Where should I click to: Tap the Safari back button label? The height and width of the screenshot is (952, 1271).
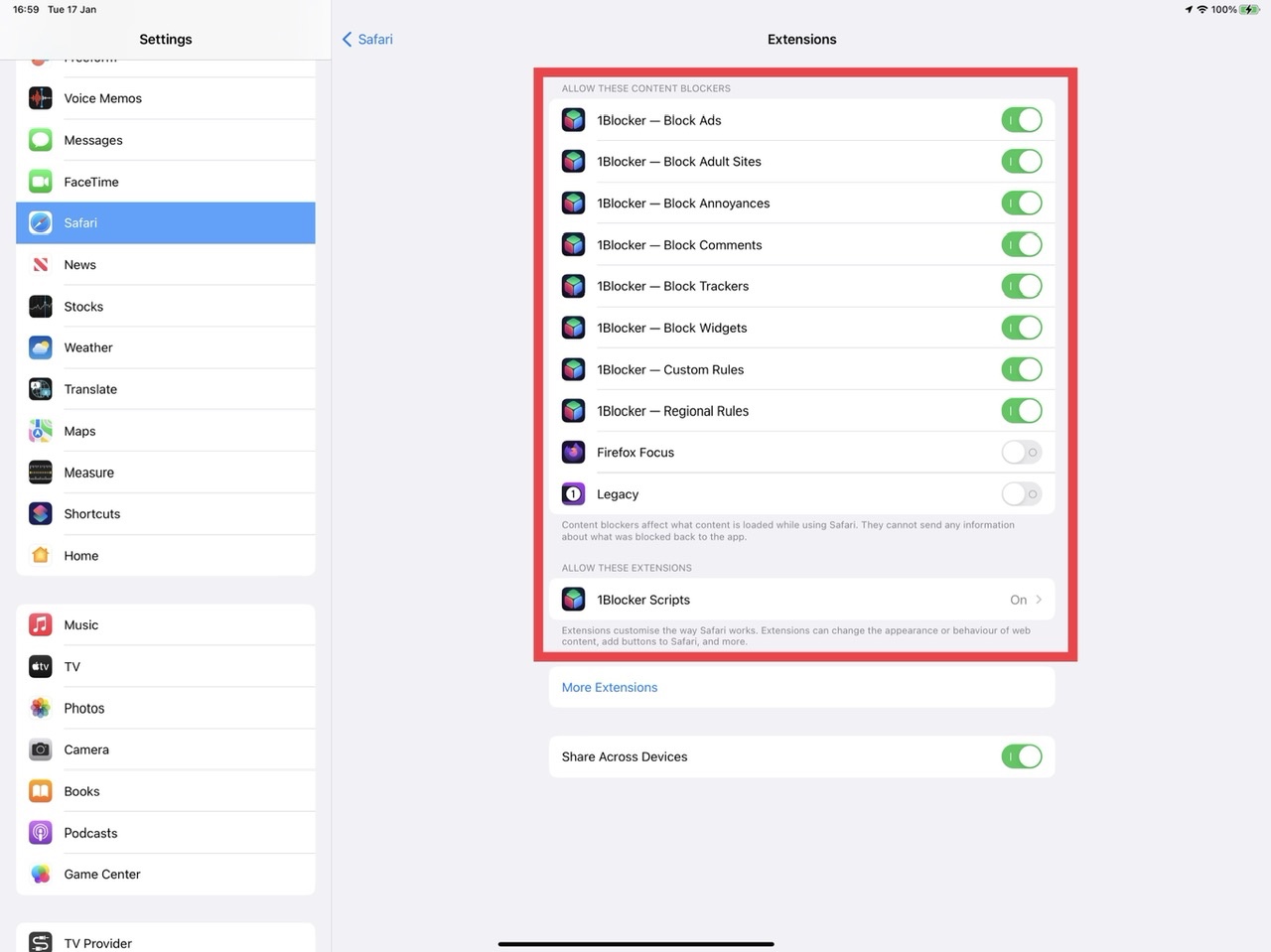click(375, 39)
